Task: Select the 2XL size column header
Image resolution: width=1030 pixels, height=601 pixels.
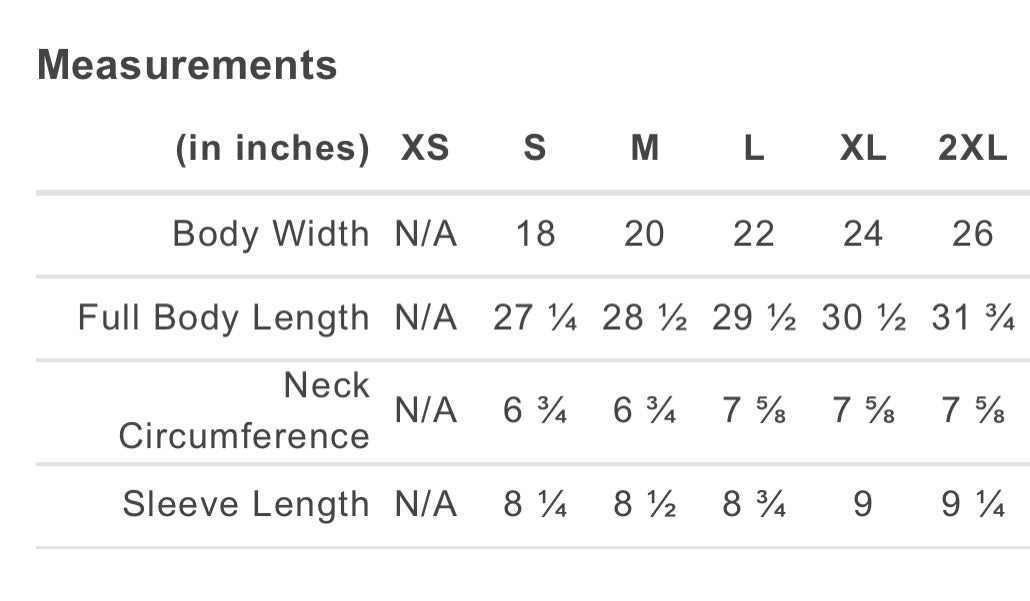Action: click(973, 149)
